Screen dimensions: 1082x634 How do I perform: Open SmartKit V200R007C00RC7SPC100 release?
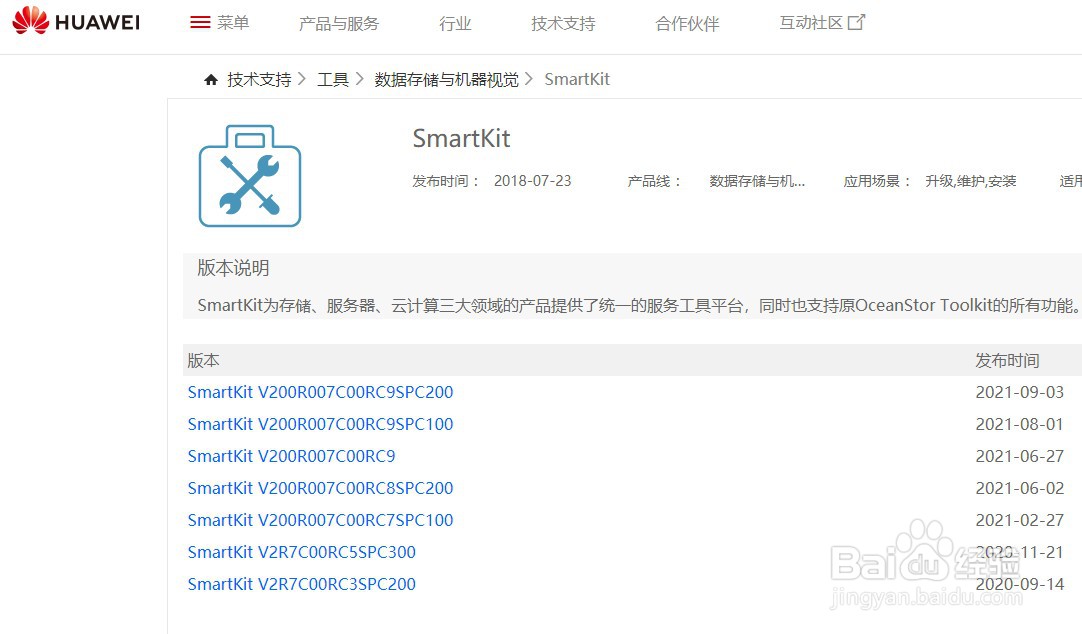(320, 520)
